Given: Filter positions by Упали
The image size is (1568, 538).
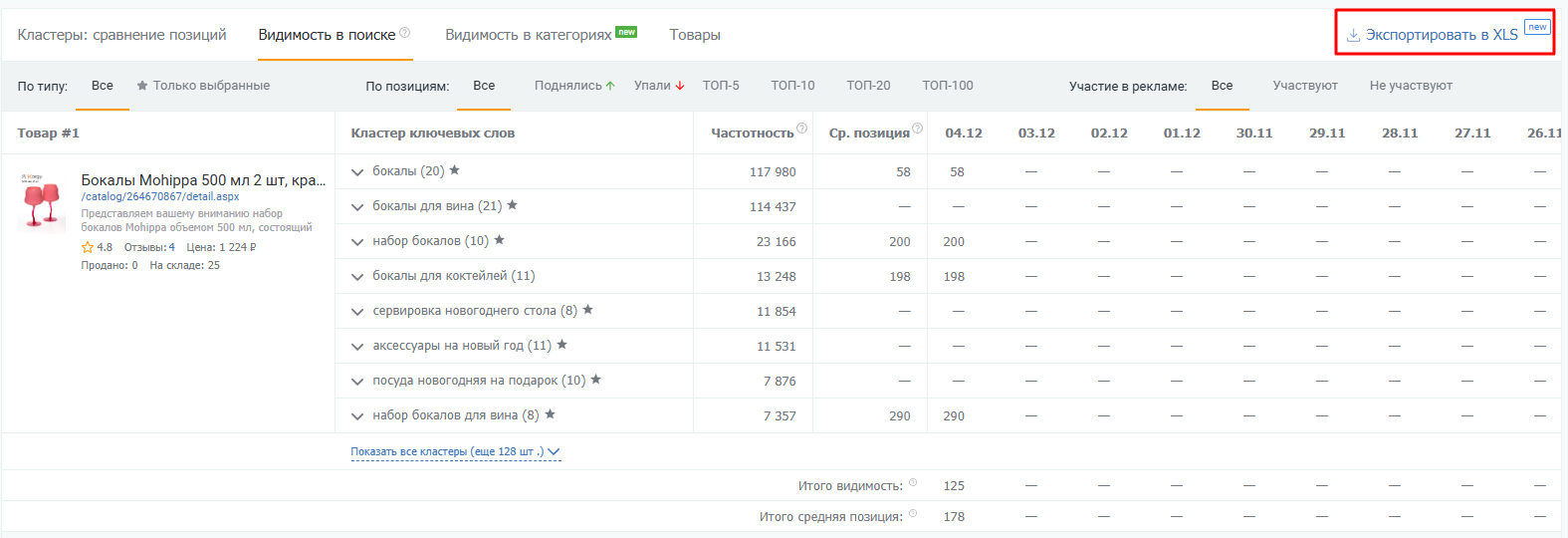Looking at the screenshot, I should coord(659,86).
